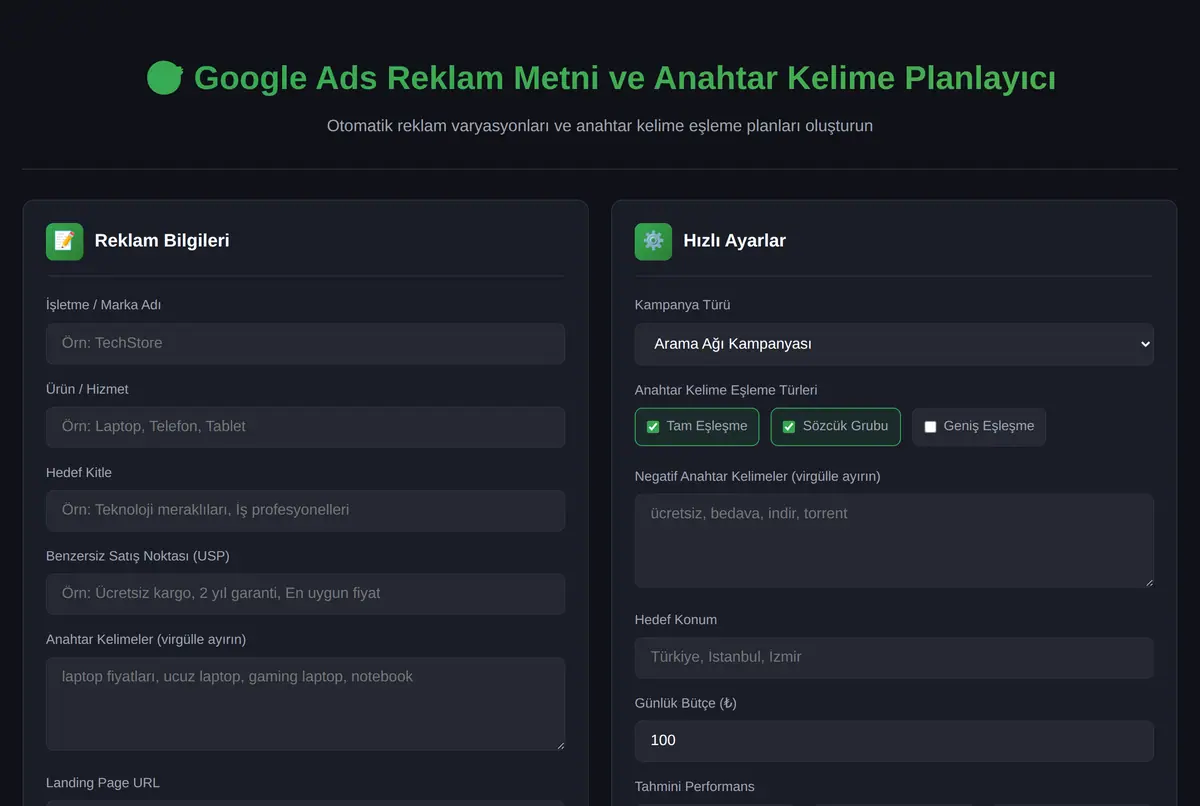Focus the Hedef Konum input field
The width and height of the screenshot is (1200, 806).
(894, 657)
